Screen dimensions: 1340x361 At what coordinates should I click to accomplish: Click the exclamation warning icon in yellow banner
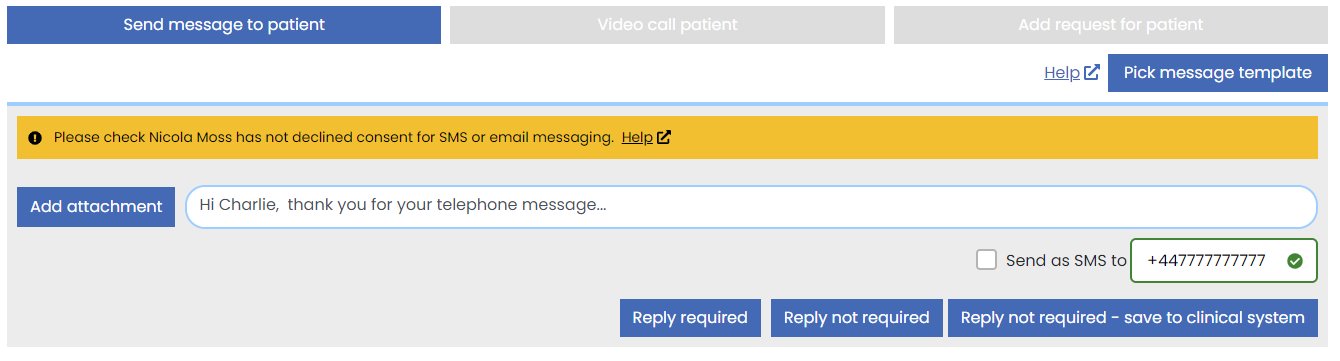point(36,138)
